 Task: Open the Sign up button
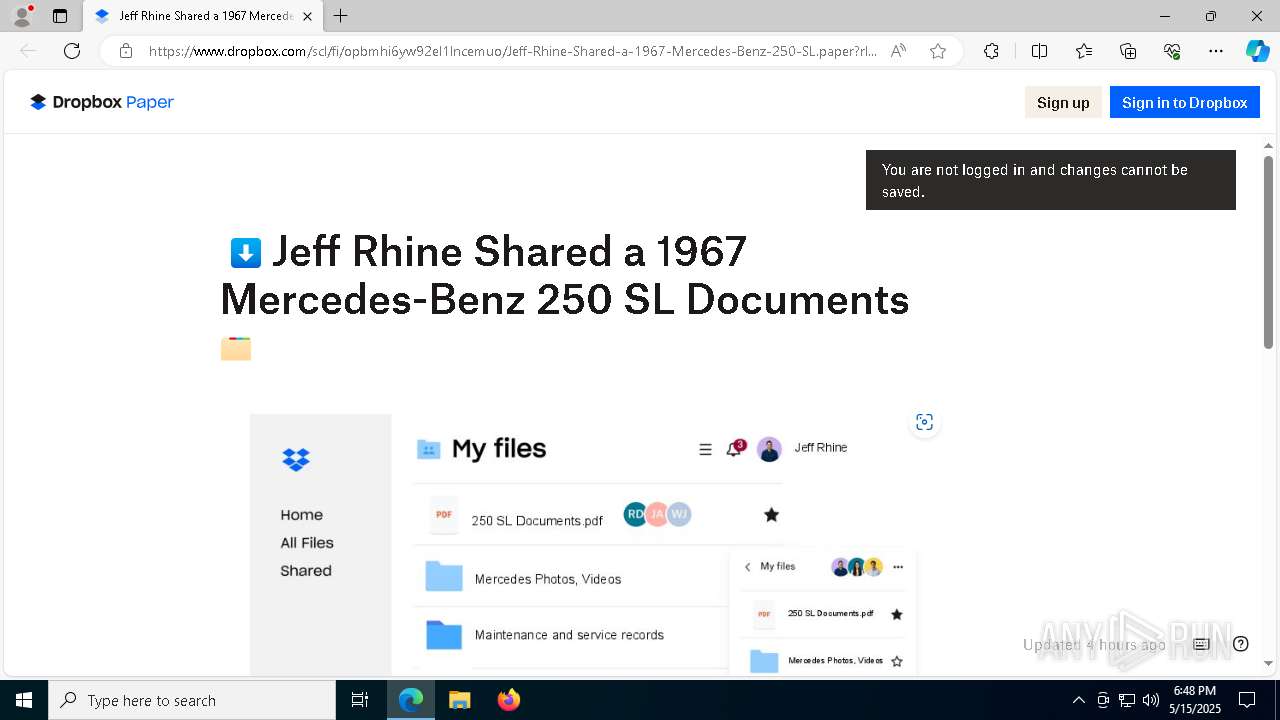pyautogui.click(x=1063, y=102)
